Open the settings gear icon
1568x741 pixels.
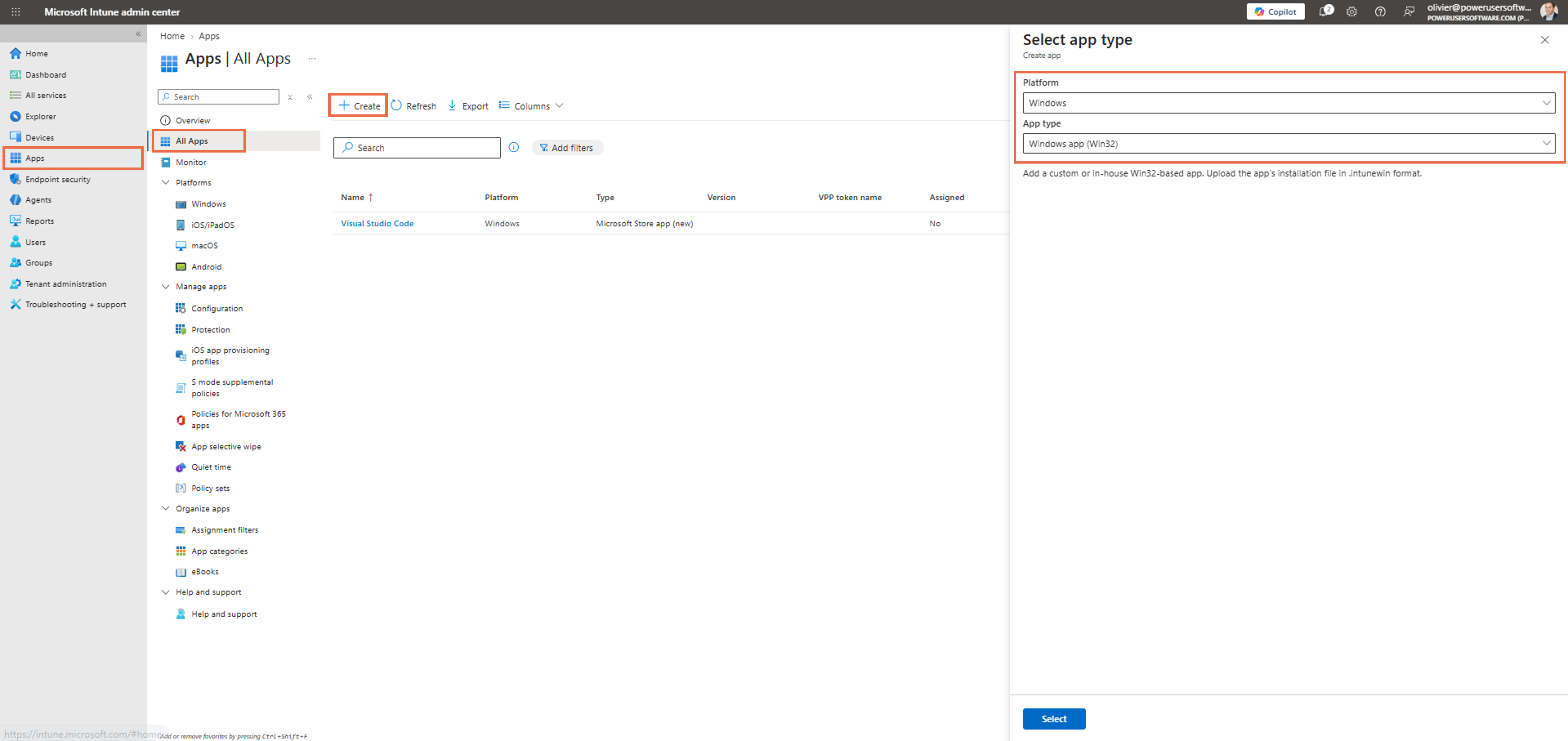click(x=1351, y=11)
